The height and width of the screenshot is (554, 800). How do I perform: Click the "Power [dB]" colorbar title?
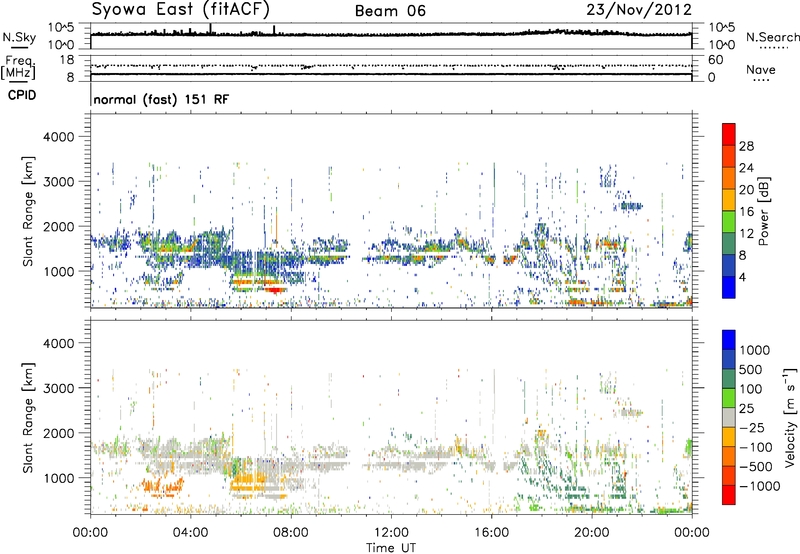[763, 211]
